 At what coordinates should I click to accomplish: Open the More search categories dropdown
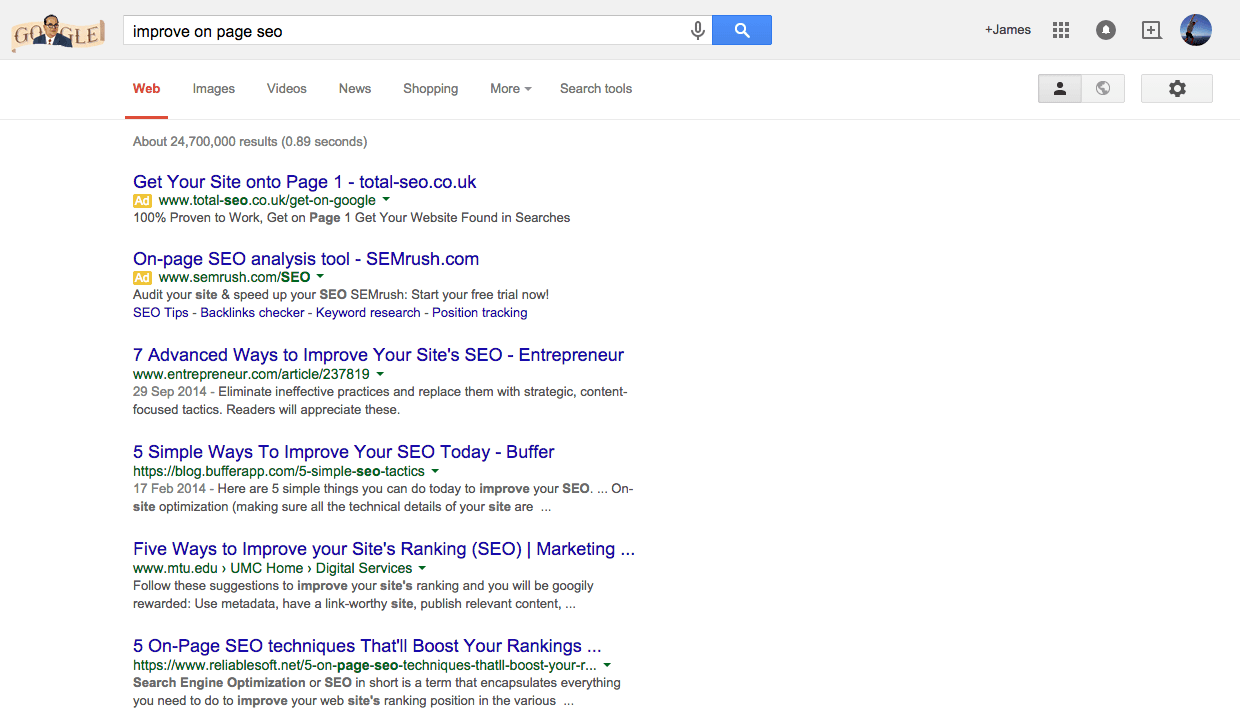[510, 88]
